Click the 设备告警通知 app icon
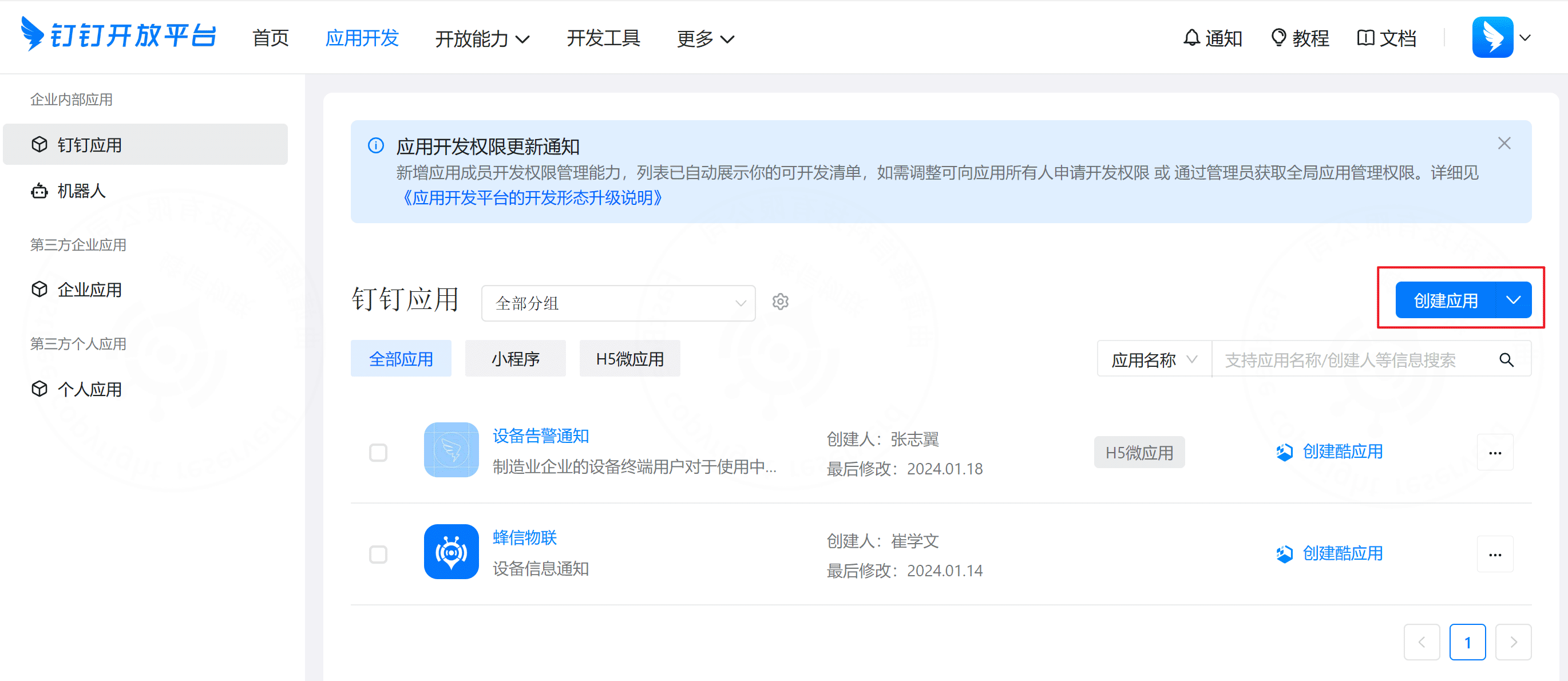This screenshot has width=1568, height=681. [451, 450]
